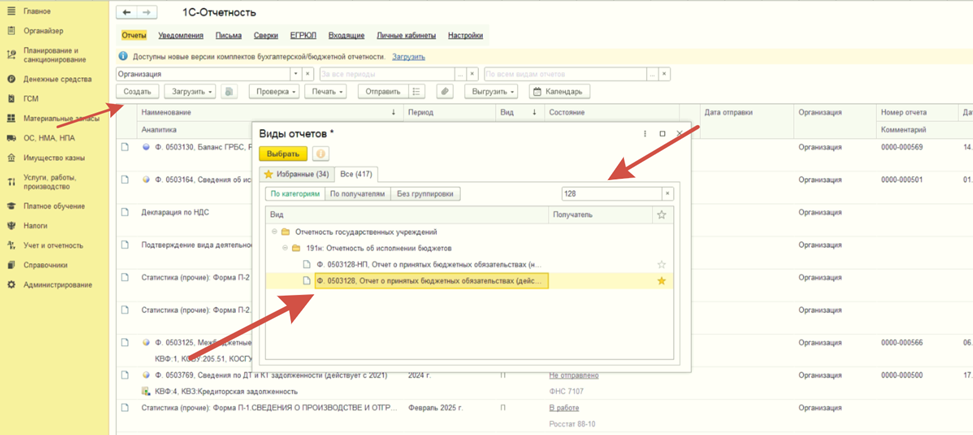Open the Календарь button
This screenshot has height=435, width=973.
(559, 91)
